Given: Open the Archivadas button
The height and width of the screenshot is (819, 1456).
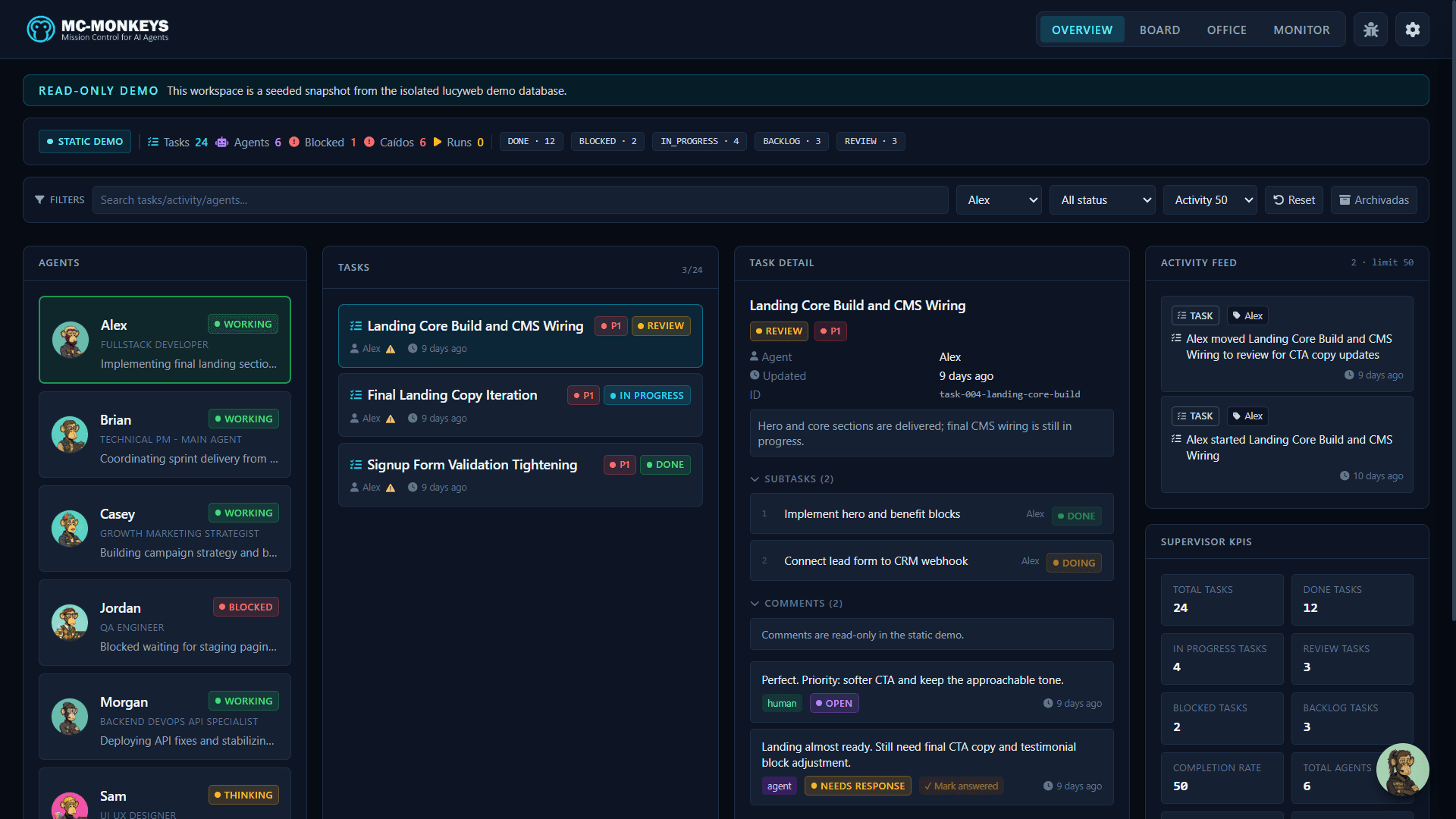Looking at the screenshot, I should (x=1373, y=200).
